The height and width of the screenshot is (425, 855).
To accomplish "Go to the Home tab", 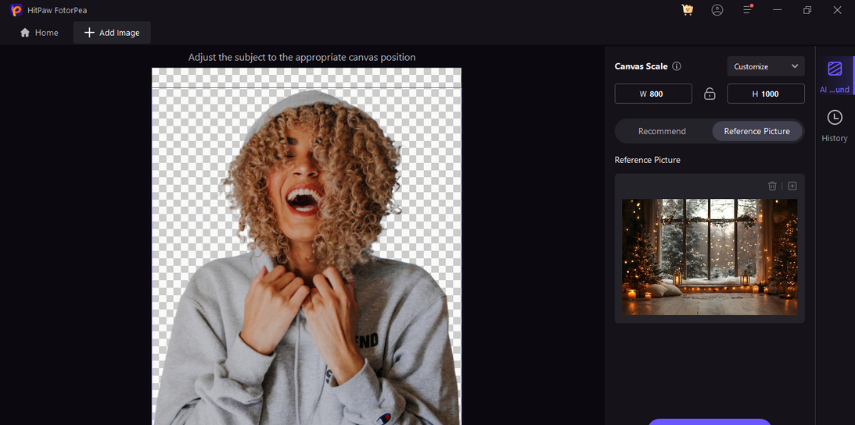I will [39, 33].
